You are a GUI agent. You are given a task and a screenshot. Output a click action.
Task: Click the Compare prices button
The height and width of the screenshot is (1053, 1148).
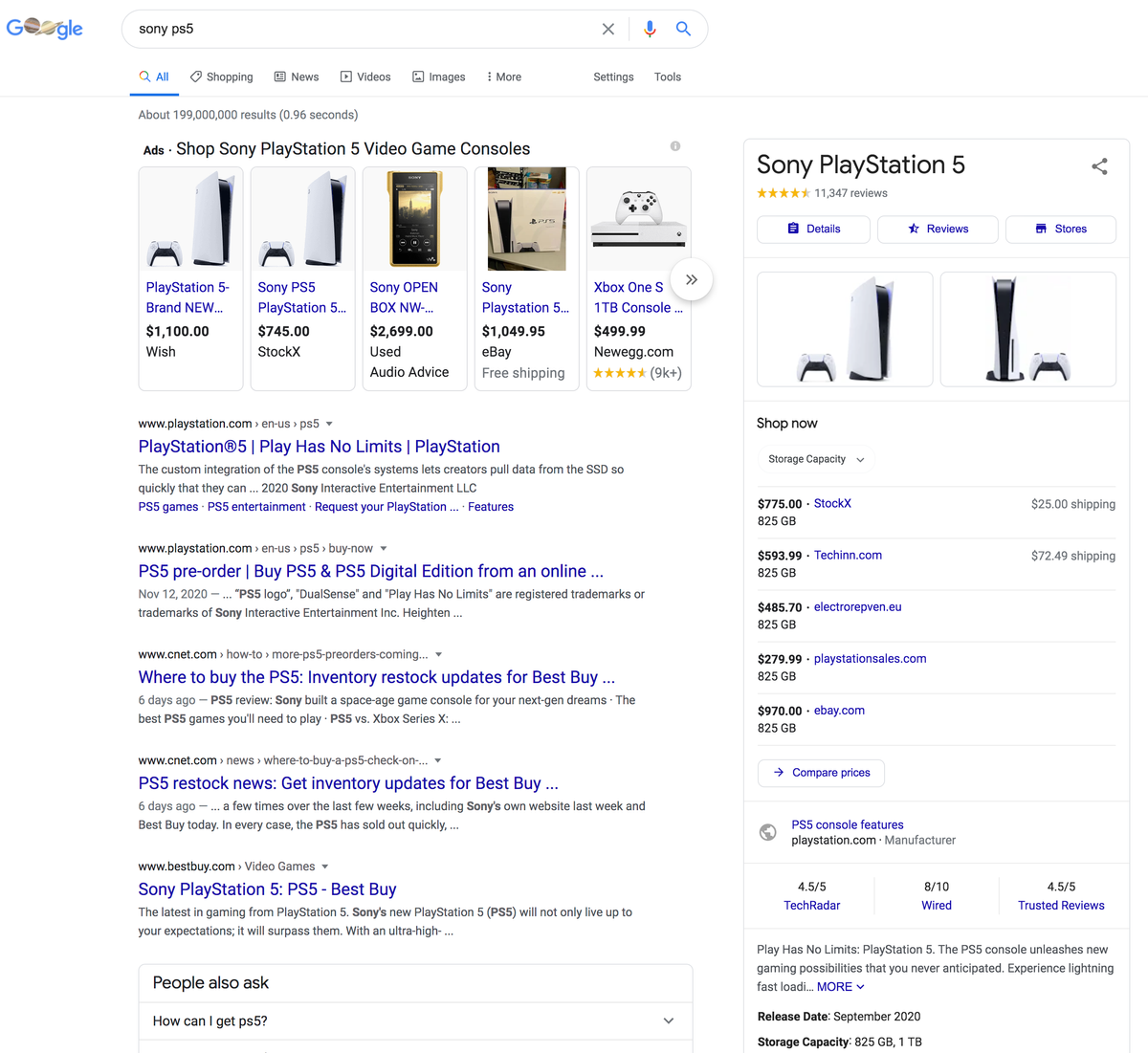coord(821,773)
